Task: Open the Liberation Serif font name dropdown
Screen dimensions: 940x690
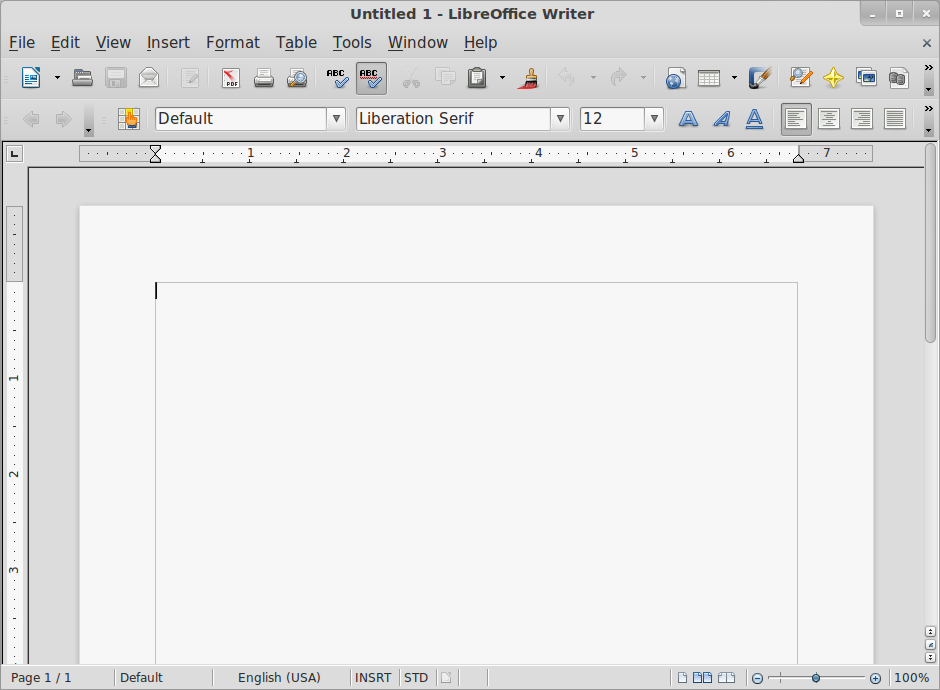Action: pyautogui.click(x=560, y=119)
